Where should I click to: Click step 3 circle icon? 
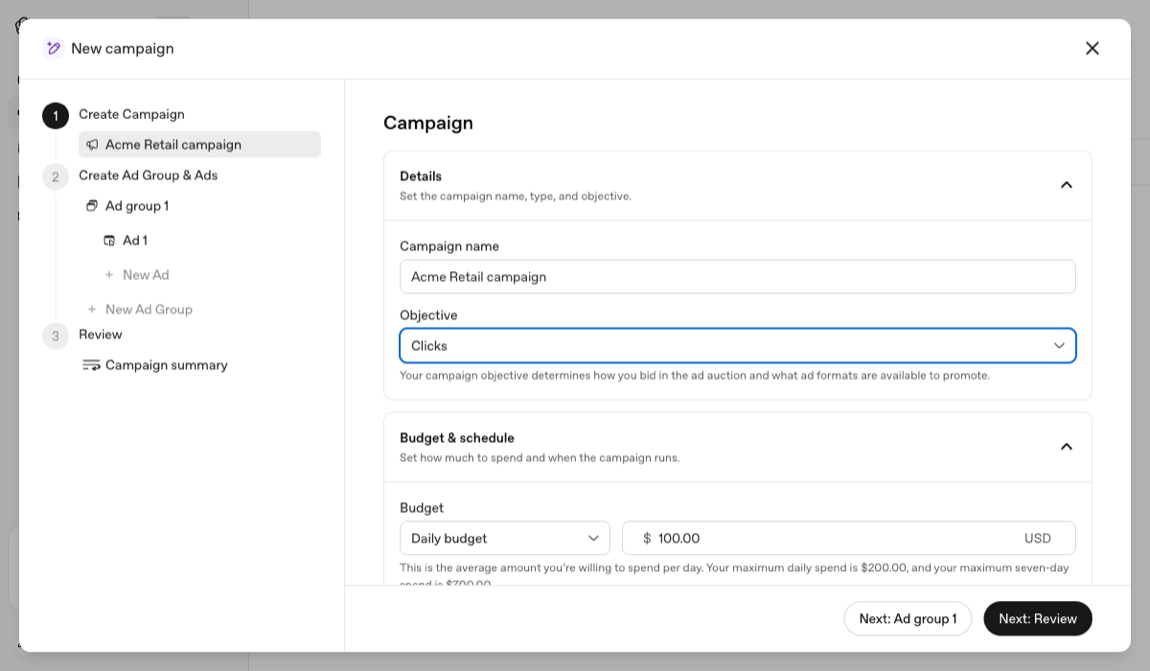[56, 336]
